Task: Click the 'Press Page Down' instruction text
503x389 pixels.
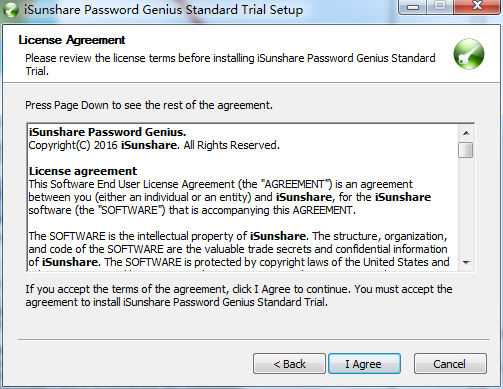Action: pyautogui.click(x=149, y=105)
